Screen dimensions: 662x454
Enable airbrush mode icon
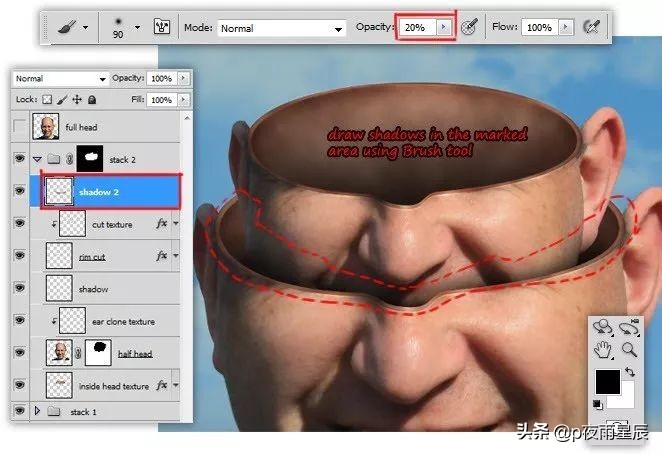click(591, 27)
